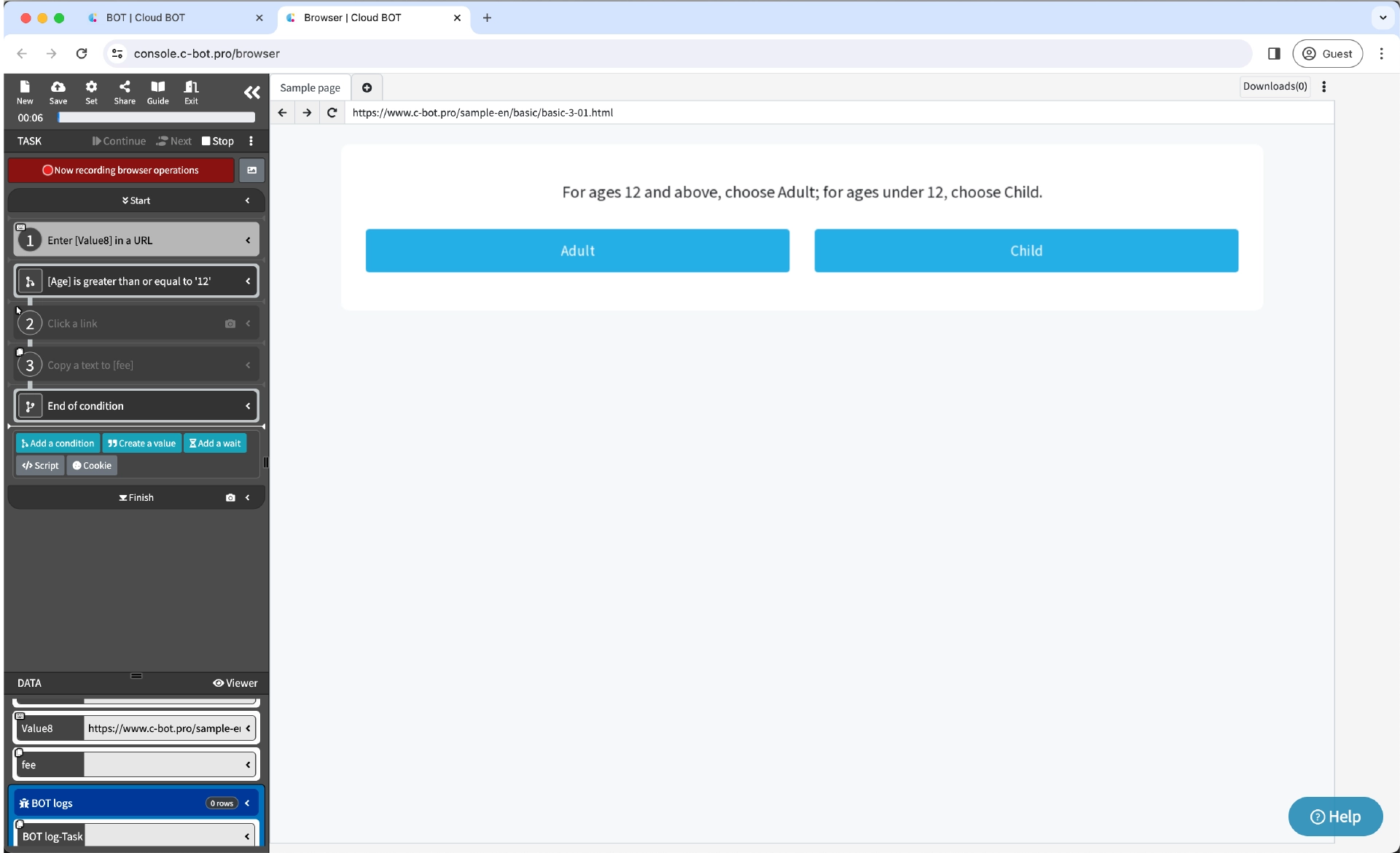Click the Add a condition button
Screen dimensions: 1400x853
tap(58, 443)
